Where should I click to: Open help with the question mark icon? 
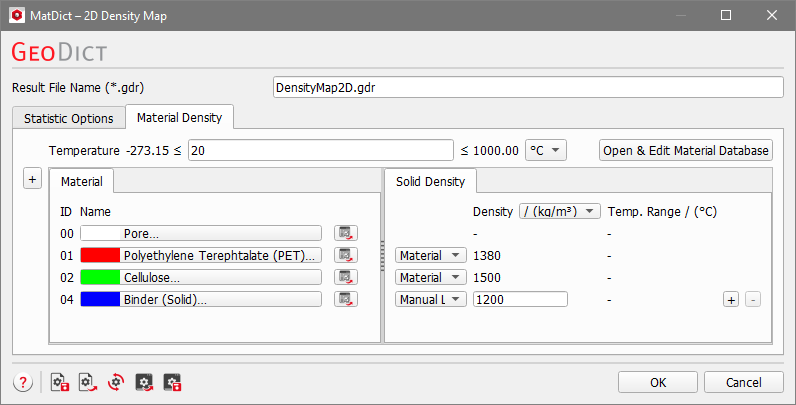tap(23, 382)
